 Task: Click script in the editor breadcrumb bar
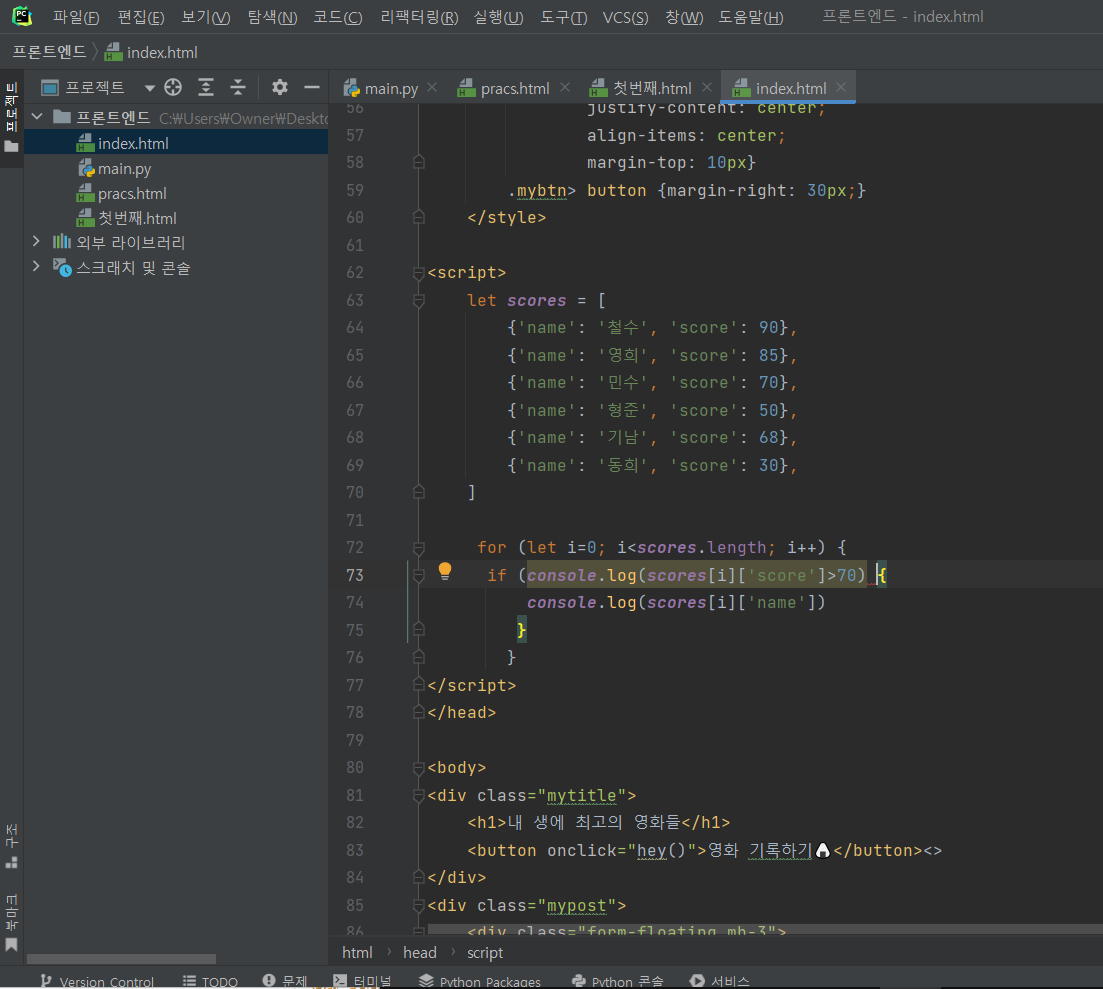click(485, 952)
